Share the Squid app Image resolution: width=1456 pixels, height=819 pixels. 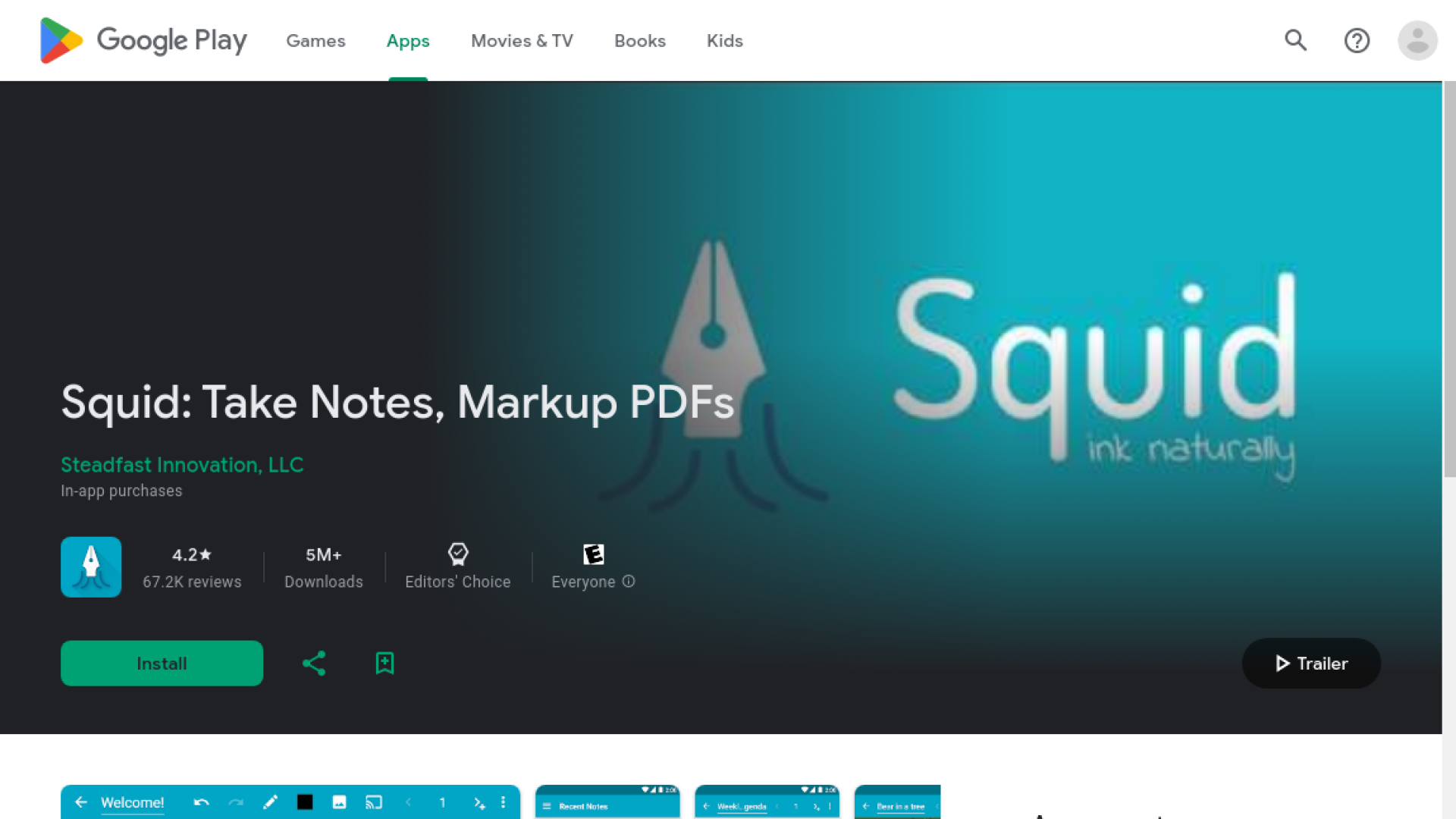(314, 664)
